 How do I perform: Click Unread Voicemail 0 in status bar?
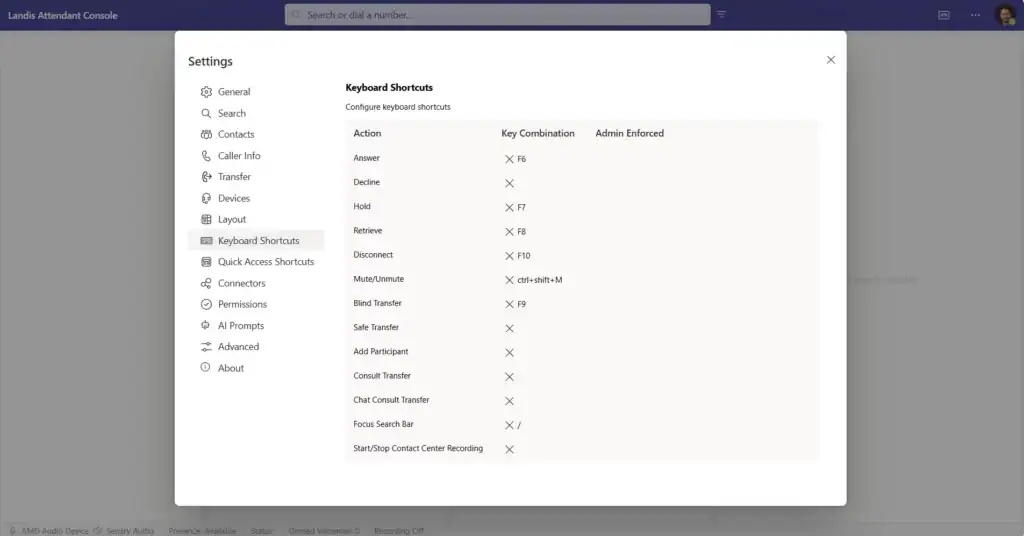324,531
